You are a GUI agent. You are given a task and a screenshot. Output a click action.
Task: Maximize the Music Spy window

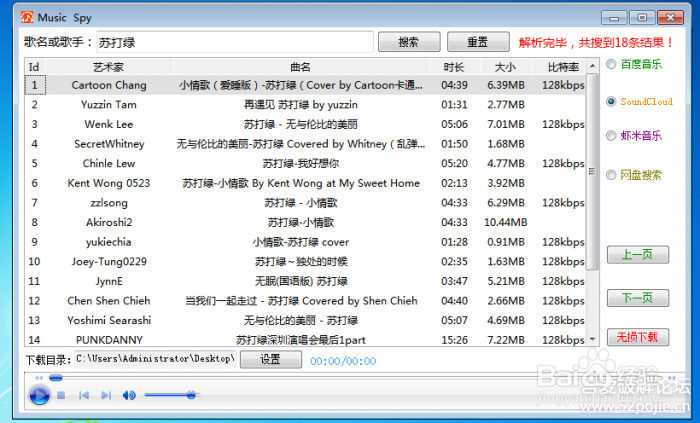click(x=642, y=18)
